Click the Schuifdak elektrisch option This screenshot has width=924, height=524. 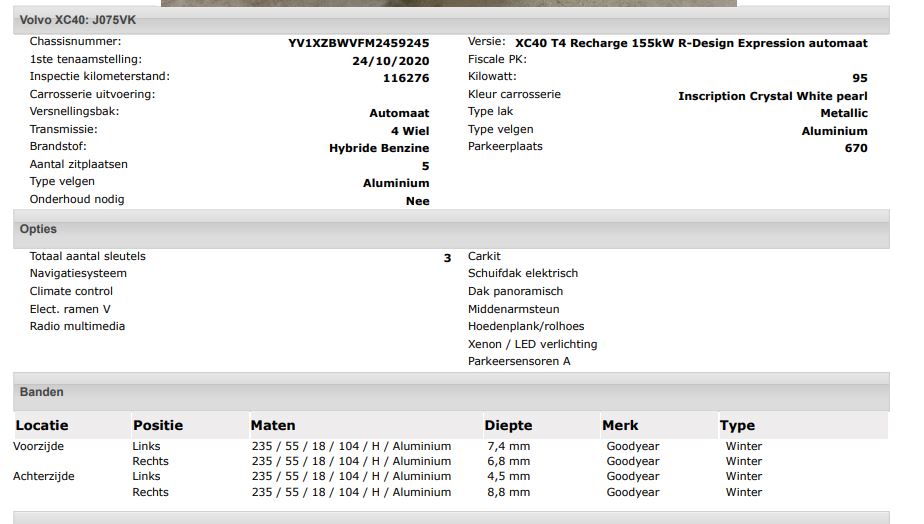[522, 273]
